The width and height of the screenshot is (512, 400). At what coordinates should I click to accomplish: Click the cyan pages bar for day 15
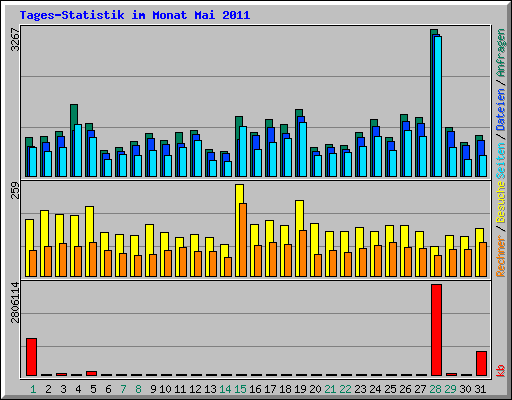(x=243, y=151)
